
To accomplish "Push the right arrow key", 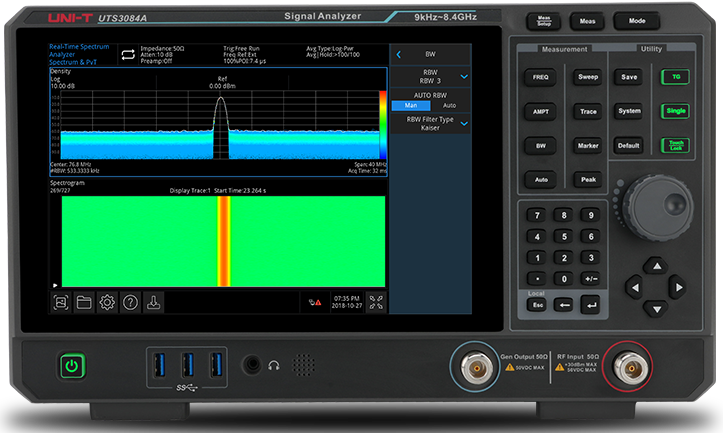I will tap(678, 287).
